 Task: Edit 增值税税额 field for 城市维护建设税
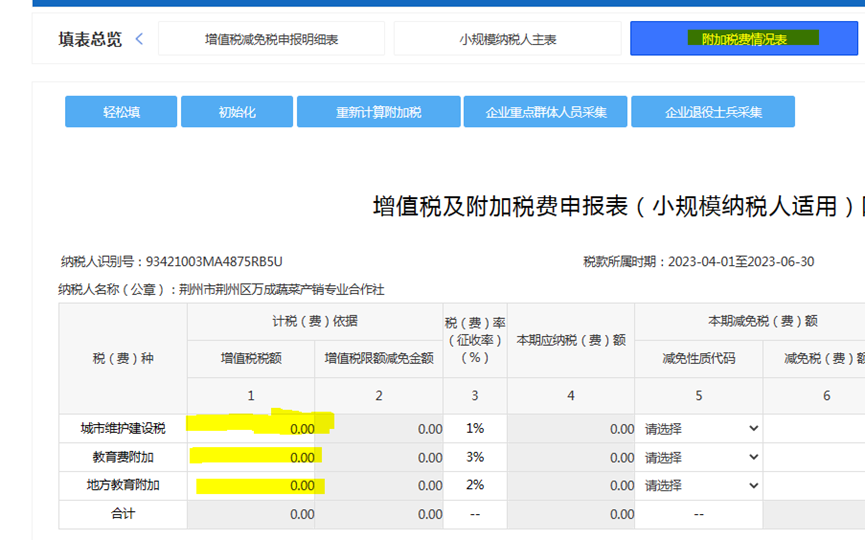pos(251,429)
